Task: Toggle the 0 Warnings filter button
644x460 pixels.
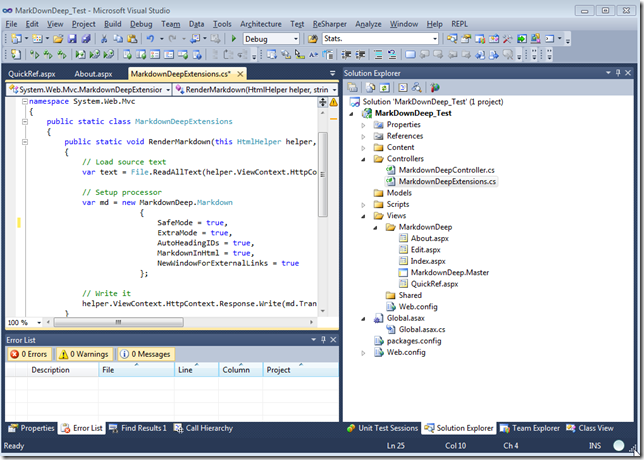Action: pos(85,354)
